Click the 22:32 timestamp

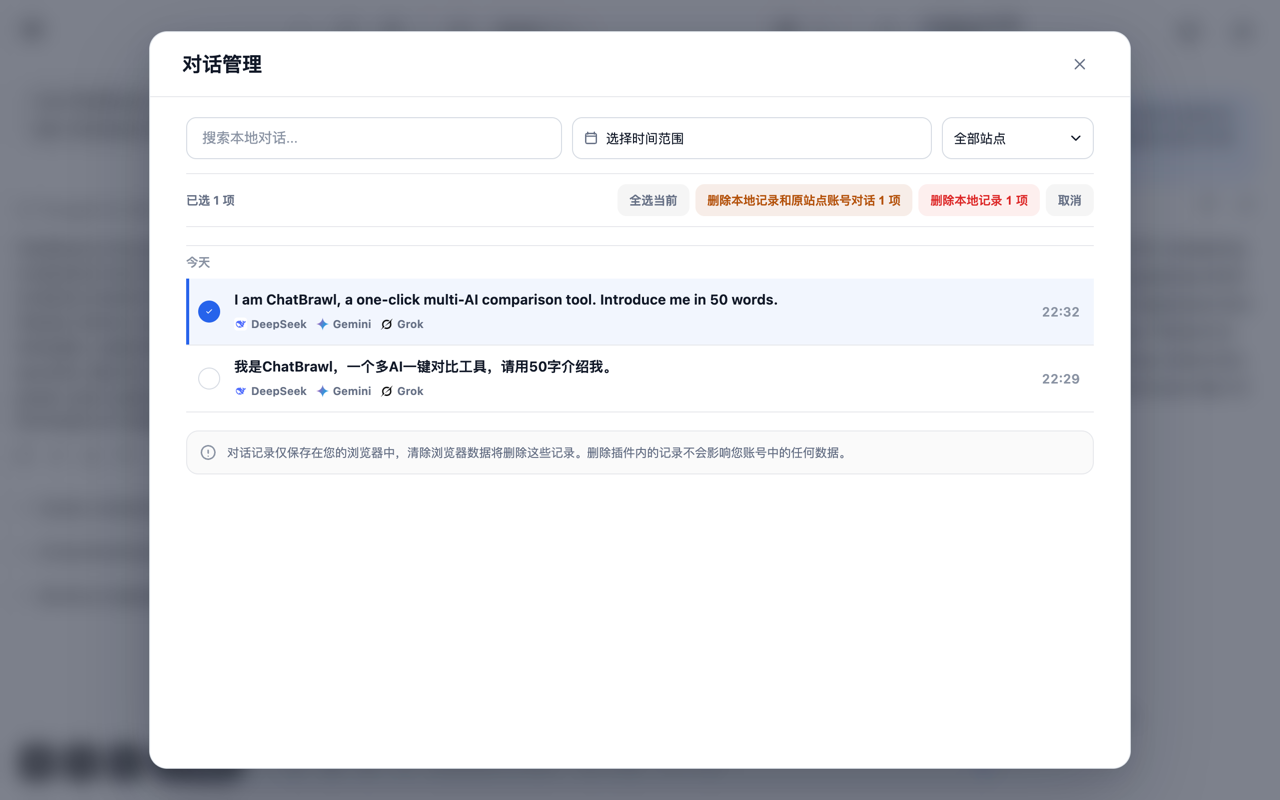click(x=1060, y=312)
